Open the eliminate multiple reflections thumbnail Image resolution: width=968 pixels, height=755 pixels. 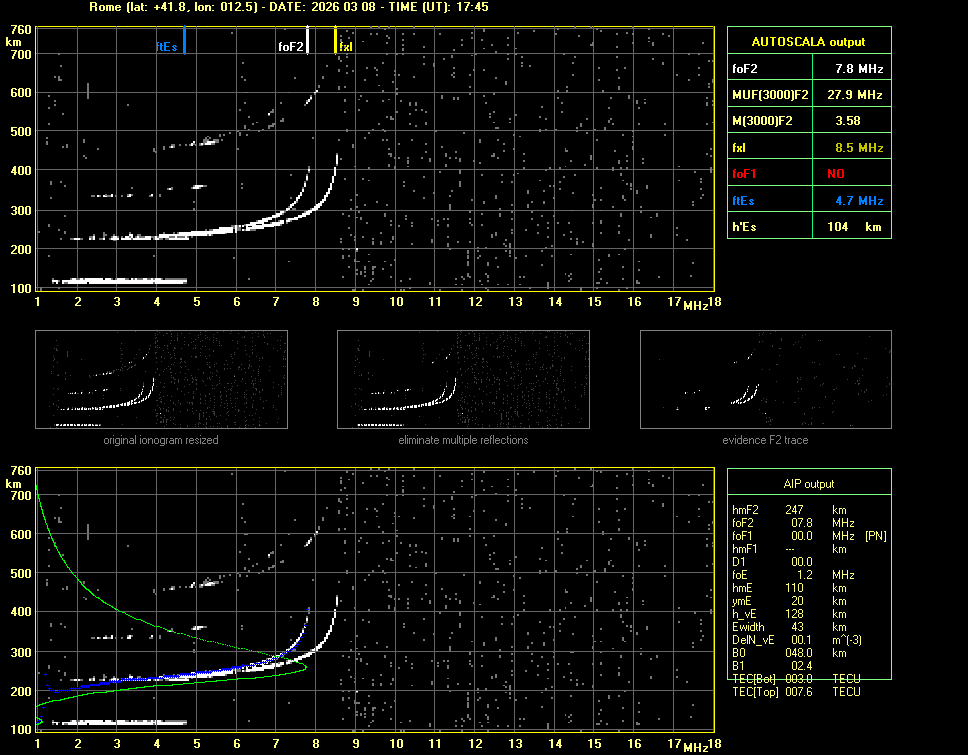[x=463, y=379]
